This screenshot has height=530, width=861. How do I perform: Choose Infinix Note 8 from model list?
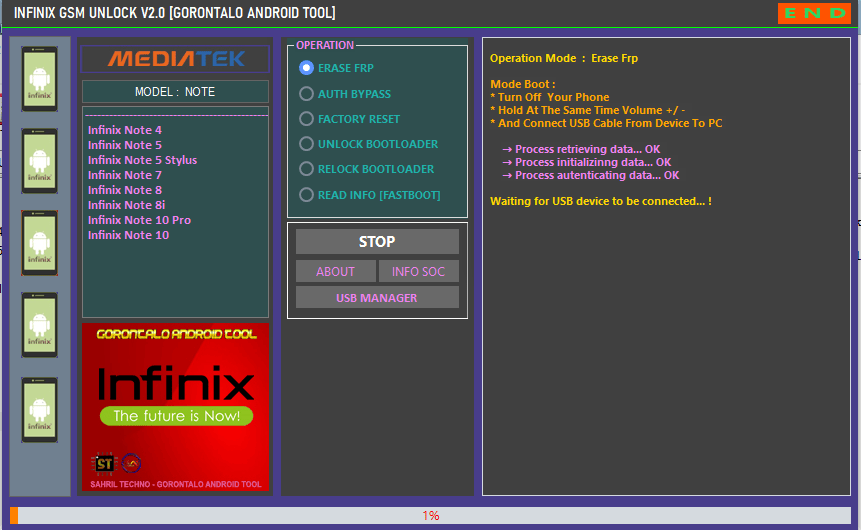coord(125,190)
